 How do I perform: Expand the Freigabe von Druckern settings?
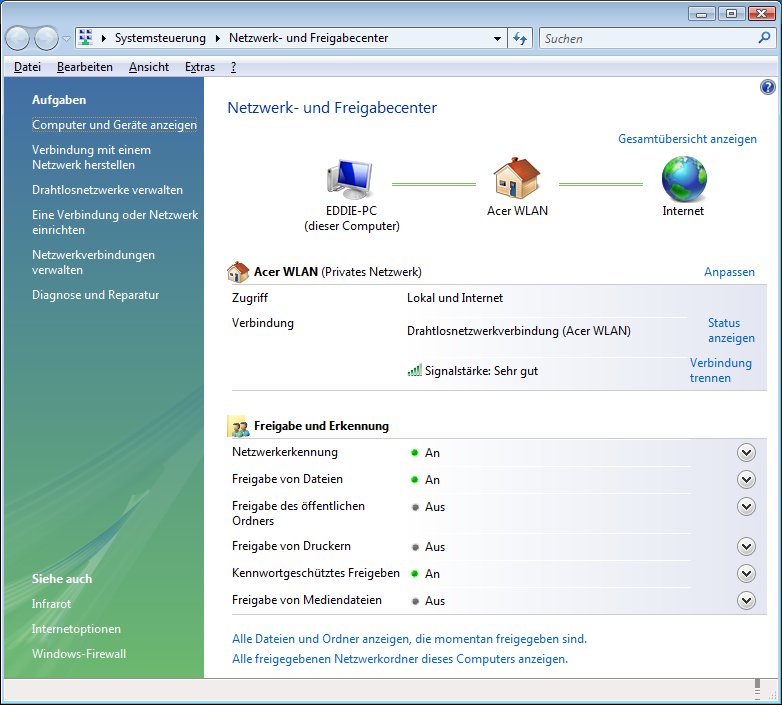[x=745, y=547]
